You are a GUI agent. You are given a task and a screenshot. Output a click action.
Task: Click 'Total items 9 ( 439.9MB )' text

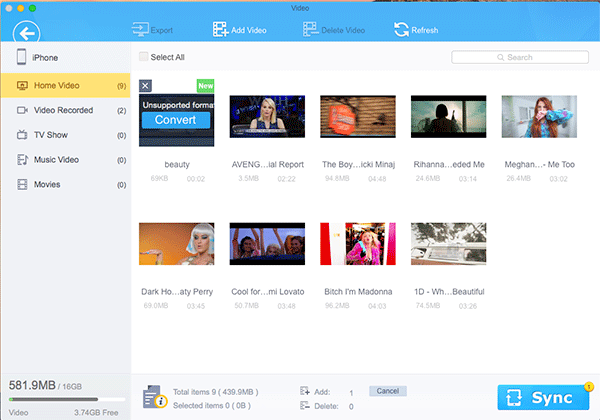pos(215,392)
